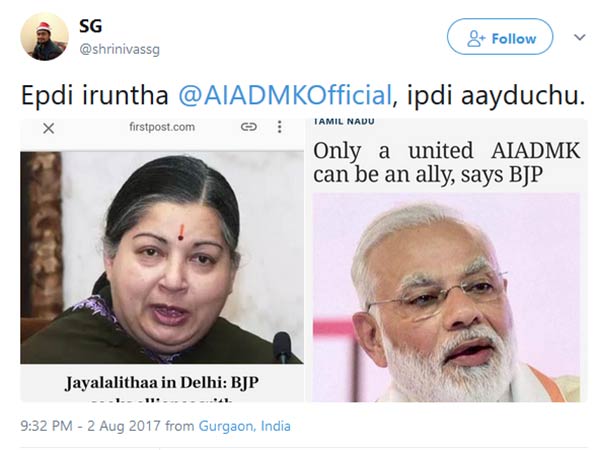The height and width of the screenshot is (450, 600).
Task: Click the person-plus icon in Follow
Action: click(x=476, y=38)
